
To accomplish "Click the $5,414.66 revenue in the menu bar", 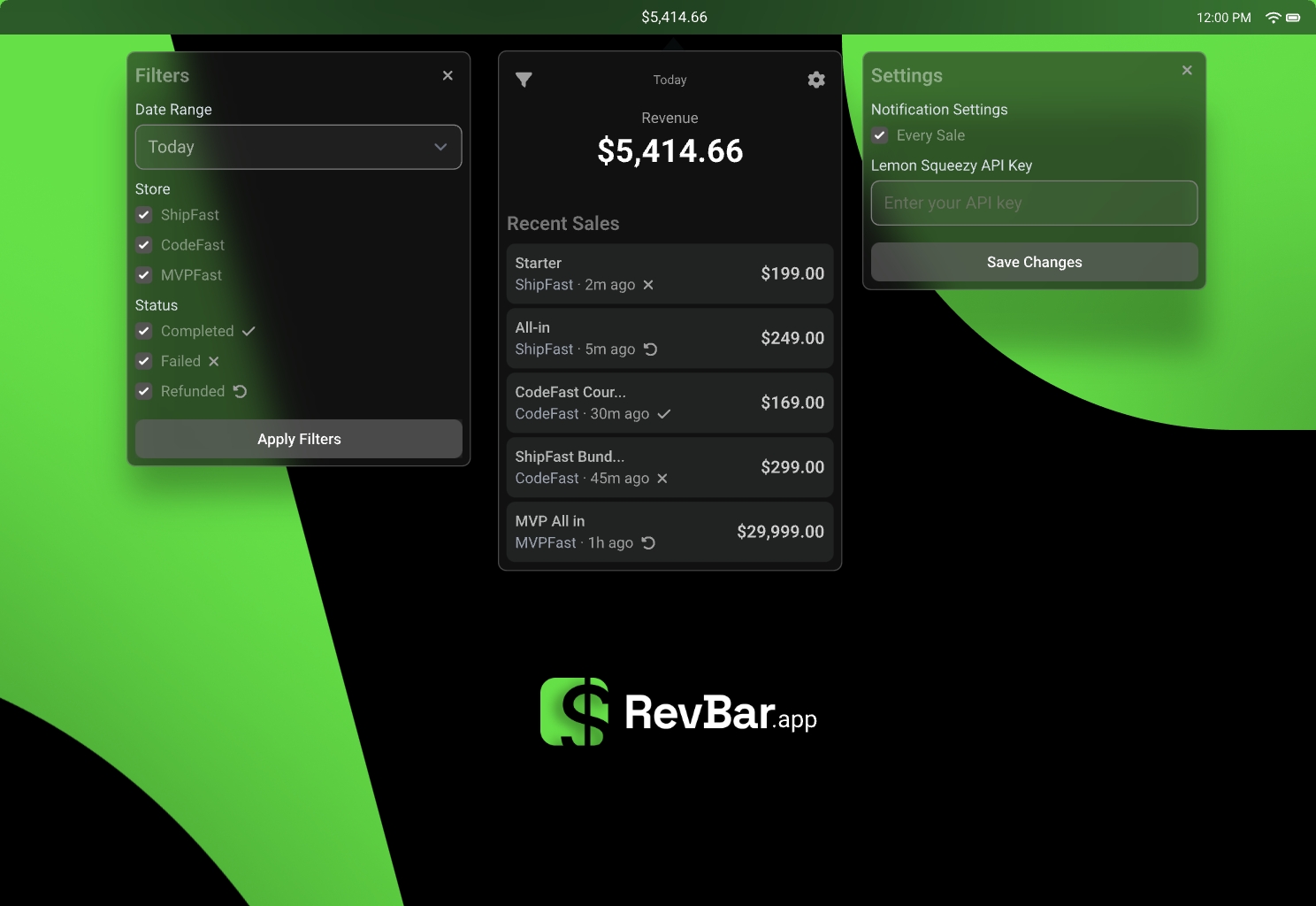I will coord(674,17).
